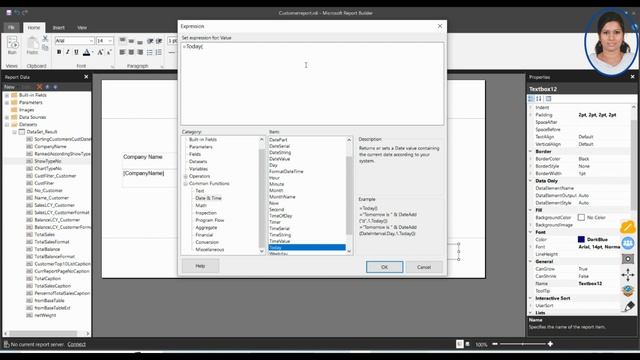
Task: Click Cancel in the Expression dialog
Action: coord(424,267)
